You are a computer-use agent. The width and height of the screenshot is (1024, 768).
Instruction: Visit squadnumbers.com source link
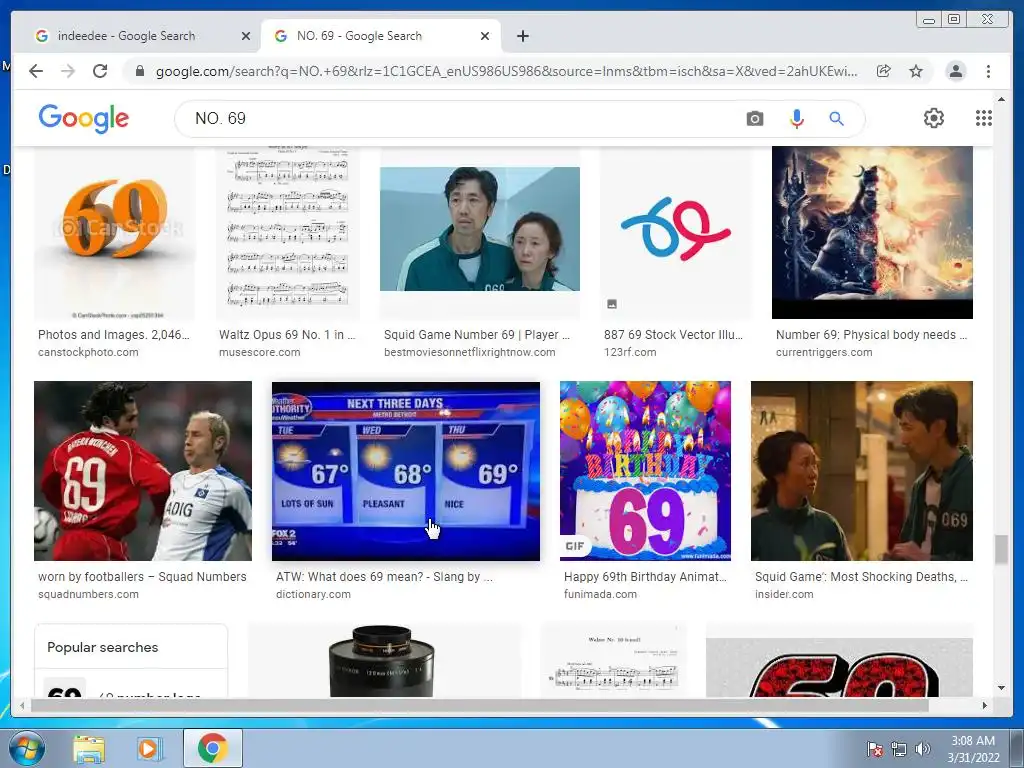[88, 594]
